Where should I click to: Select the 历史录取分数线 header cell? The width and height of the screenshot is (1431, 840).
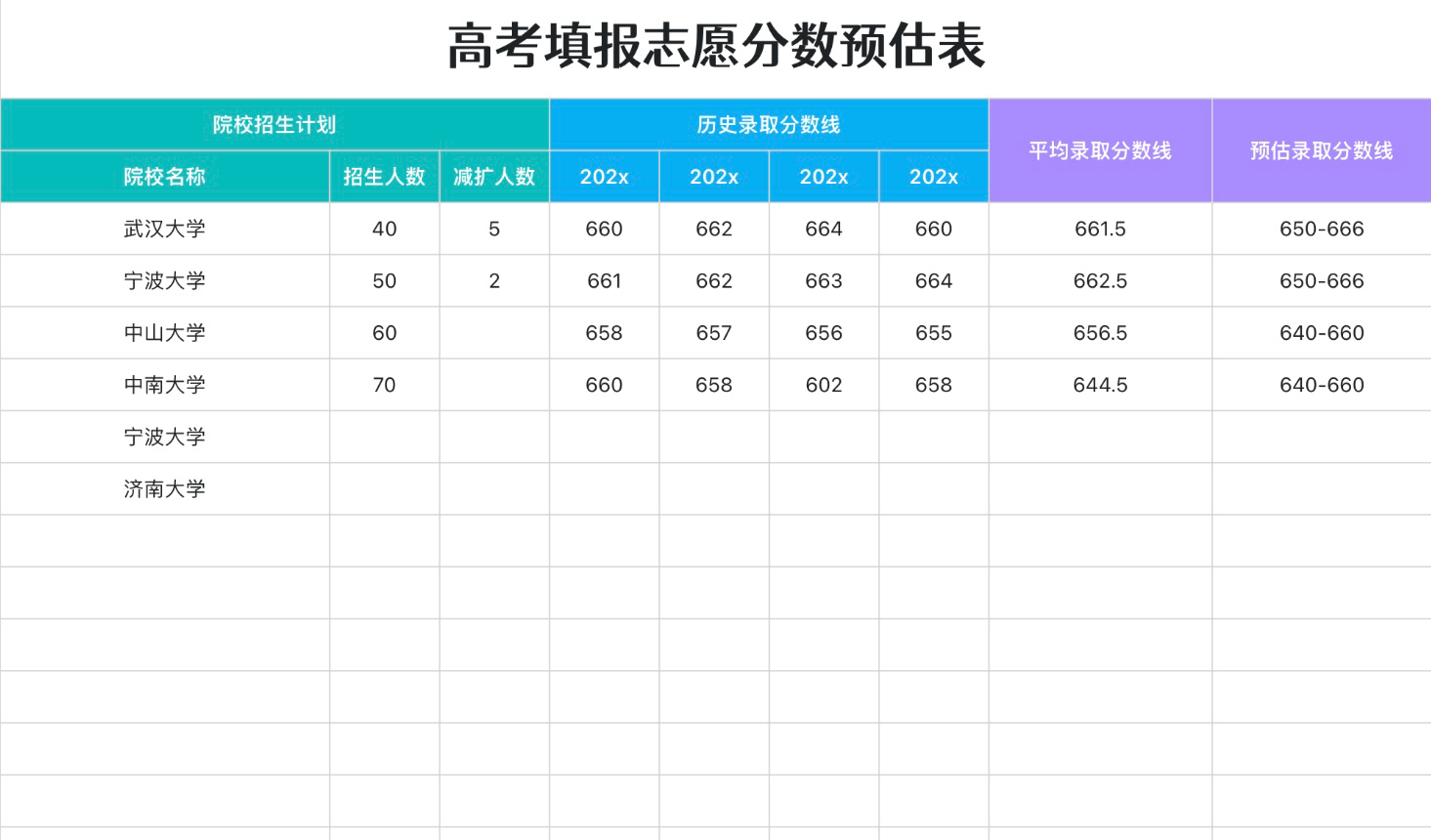point(769,125)
